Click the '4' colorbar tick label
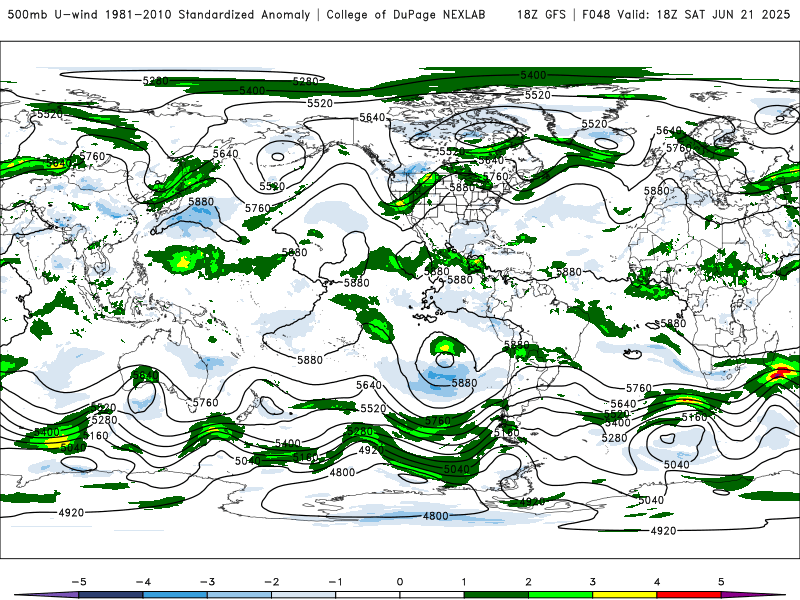 (x=657, y=582)
